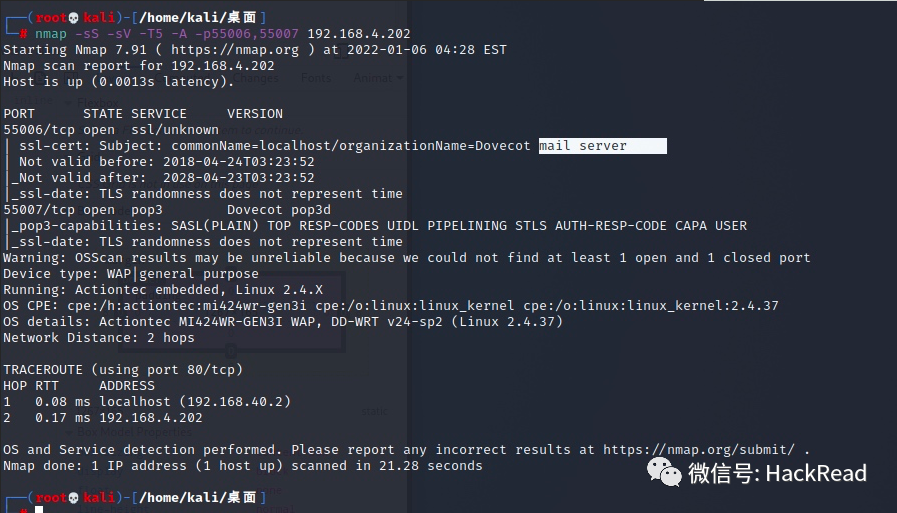Click the WeChat logo in the watermark
897x513 pixels.
(x=664, y=472)
